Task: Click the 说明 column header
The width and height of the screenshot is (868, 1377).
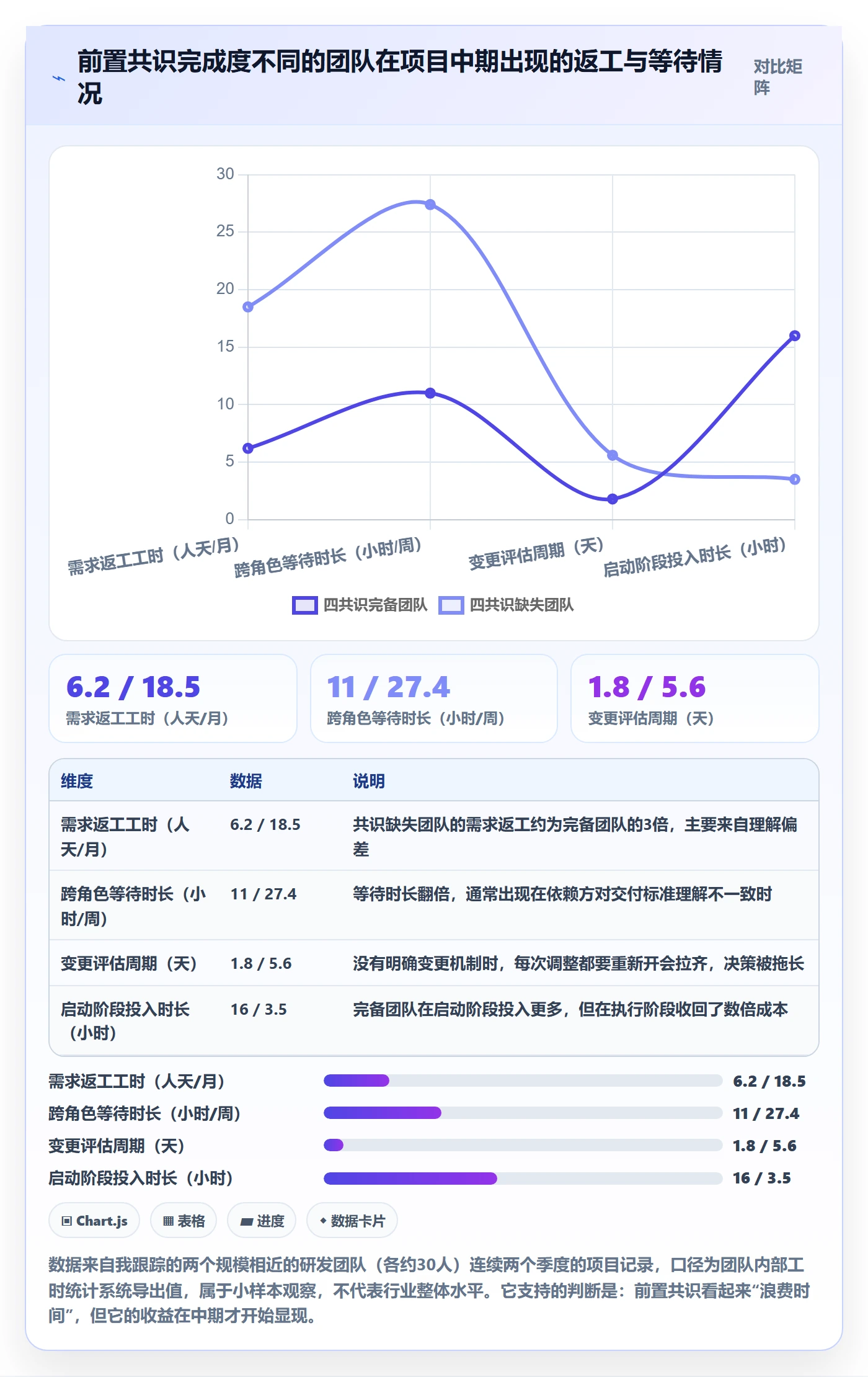Action: (369, 782)
